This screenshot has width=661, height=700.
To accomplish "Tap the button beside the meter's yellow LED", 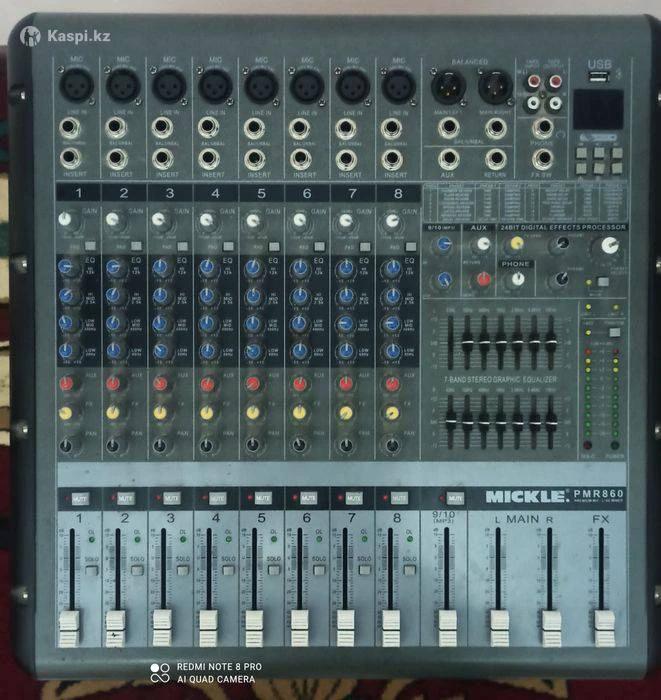I will coord(615,333).
